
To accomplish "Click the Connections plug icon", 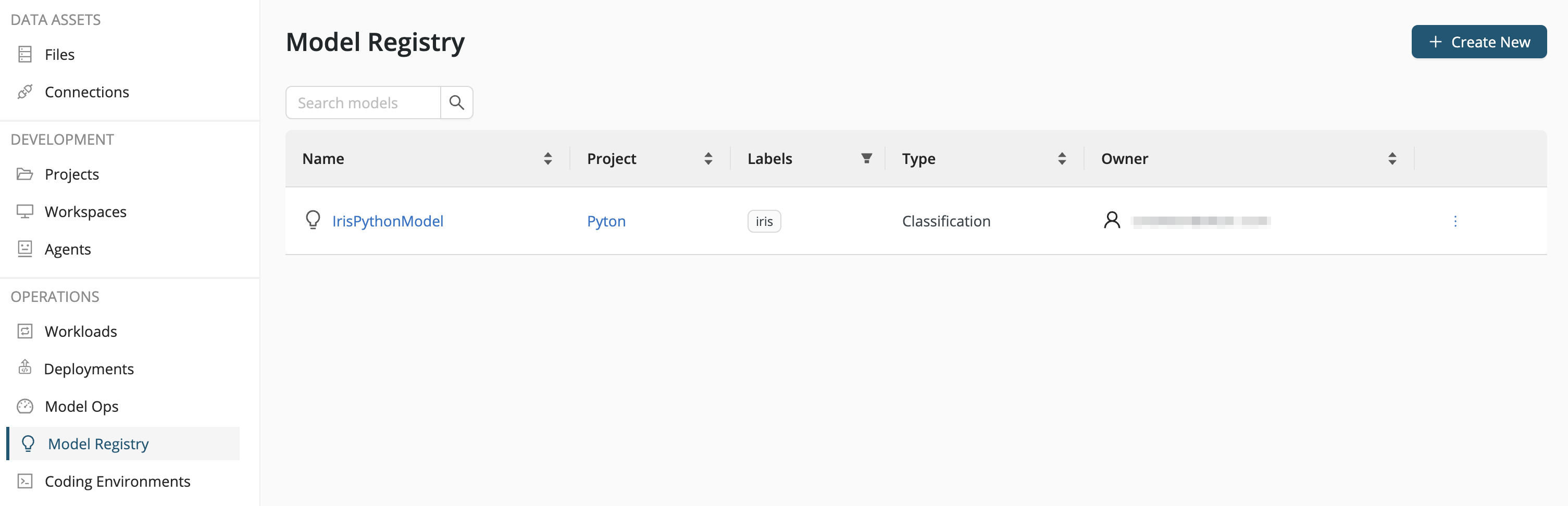I will [25, 92].
